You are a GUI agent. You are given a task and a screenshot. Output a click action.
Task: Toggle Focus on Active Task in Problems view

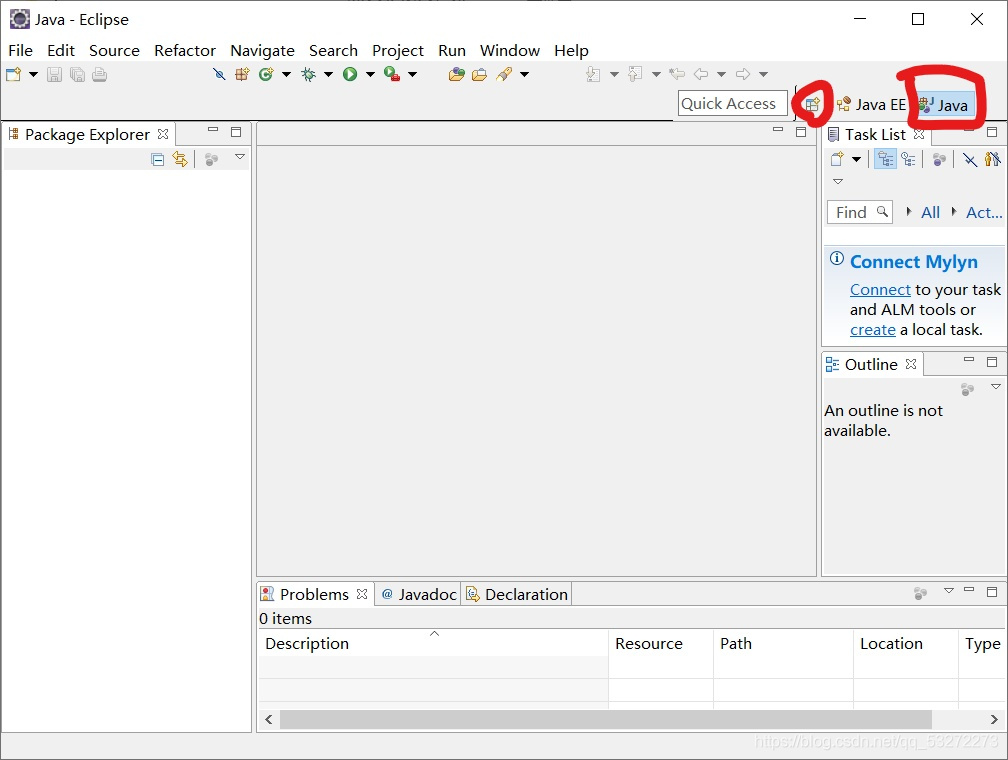pos(921,593)
